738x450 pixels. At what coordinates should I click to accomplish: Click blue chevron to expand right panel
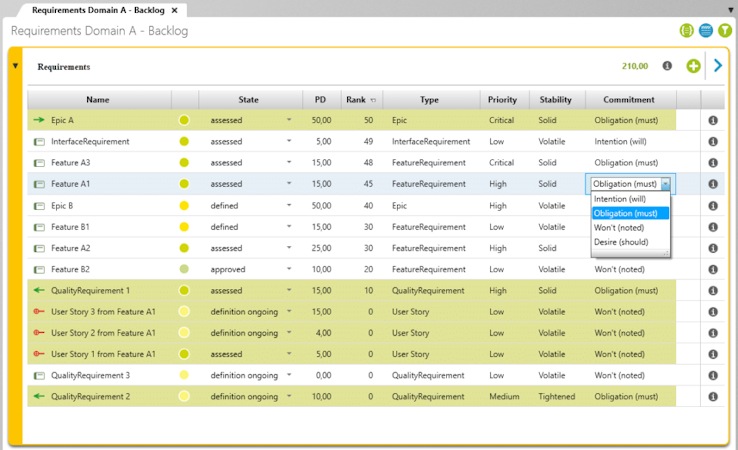pyautogui.click(x=717, y=65)
